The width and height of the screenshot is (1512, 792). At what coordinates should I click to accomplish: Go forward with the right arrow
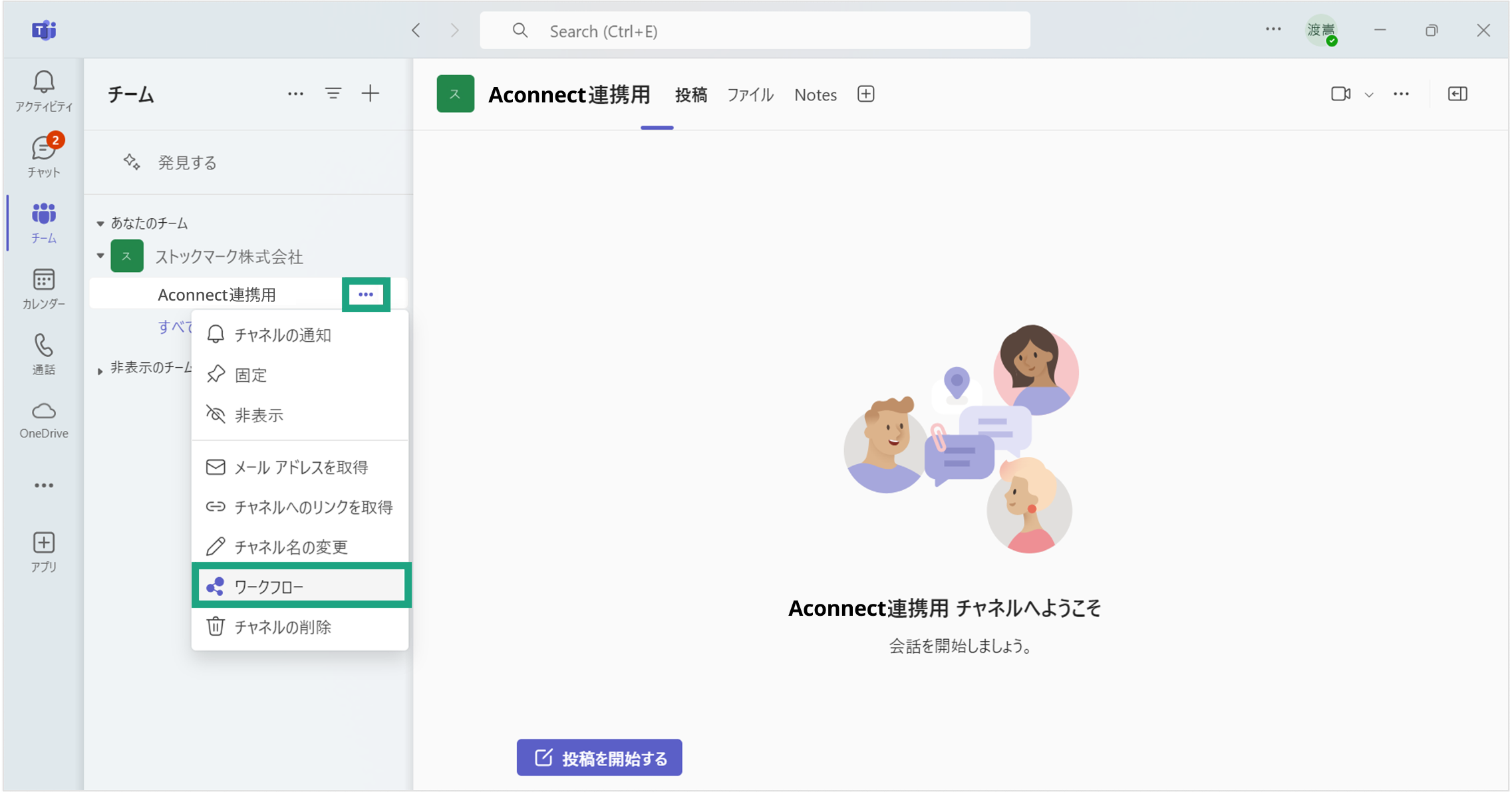tap(455, 31)
